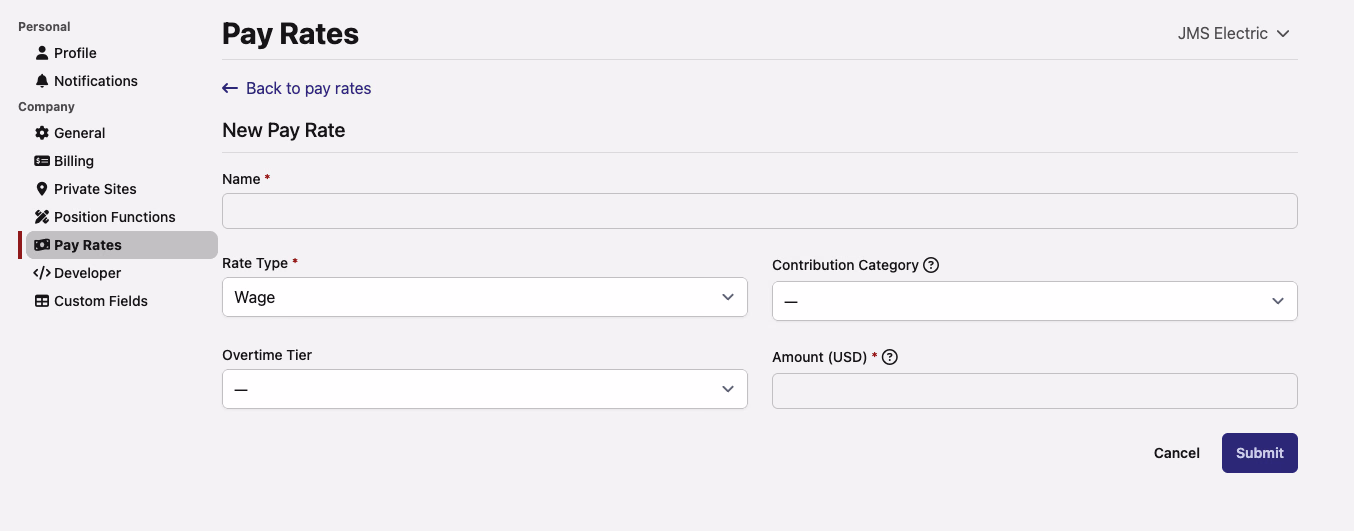Click the General gear icon

point(42,133)
